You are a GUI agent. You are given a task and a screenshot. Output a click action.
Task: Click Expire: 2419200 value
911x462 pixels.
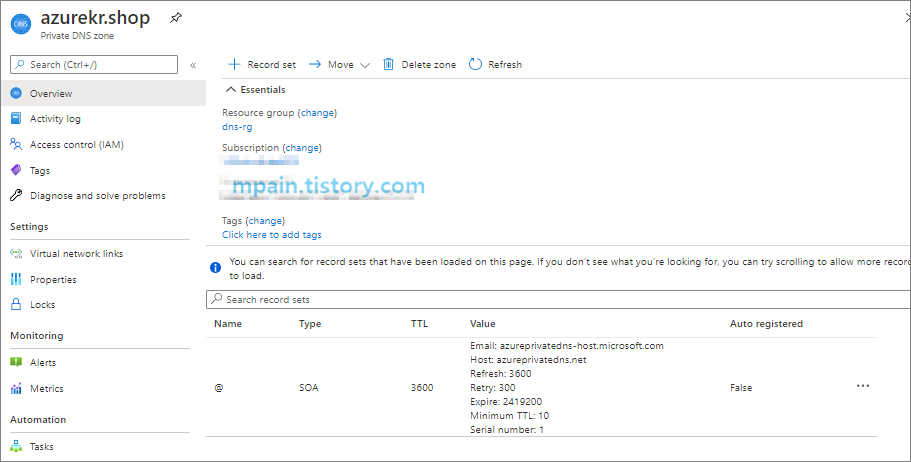pos(507,402)
